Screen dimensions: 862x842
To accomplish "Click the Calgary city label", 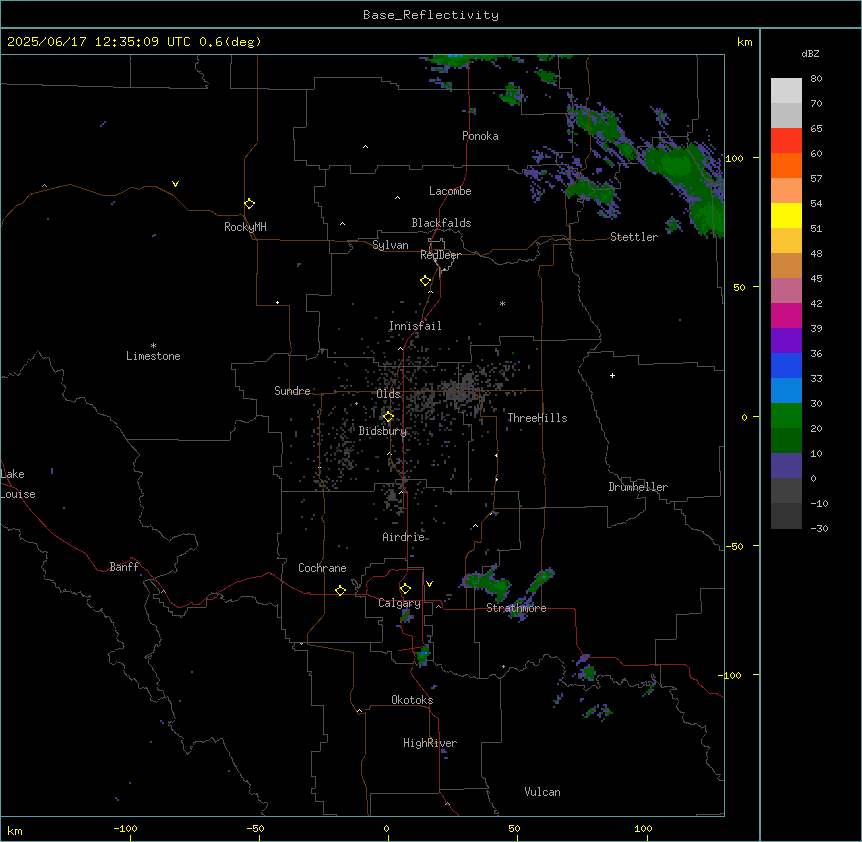I will tap(399, 603).
